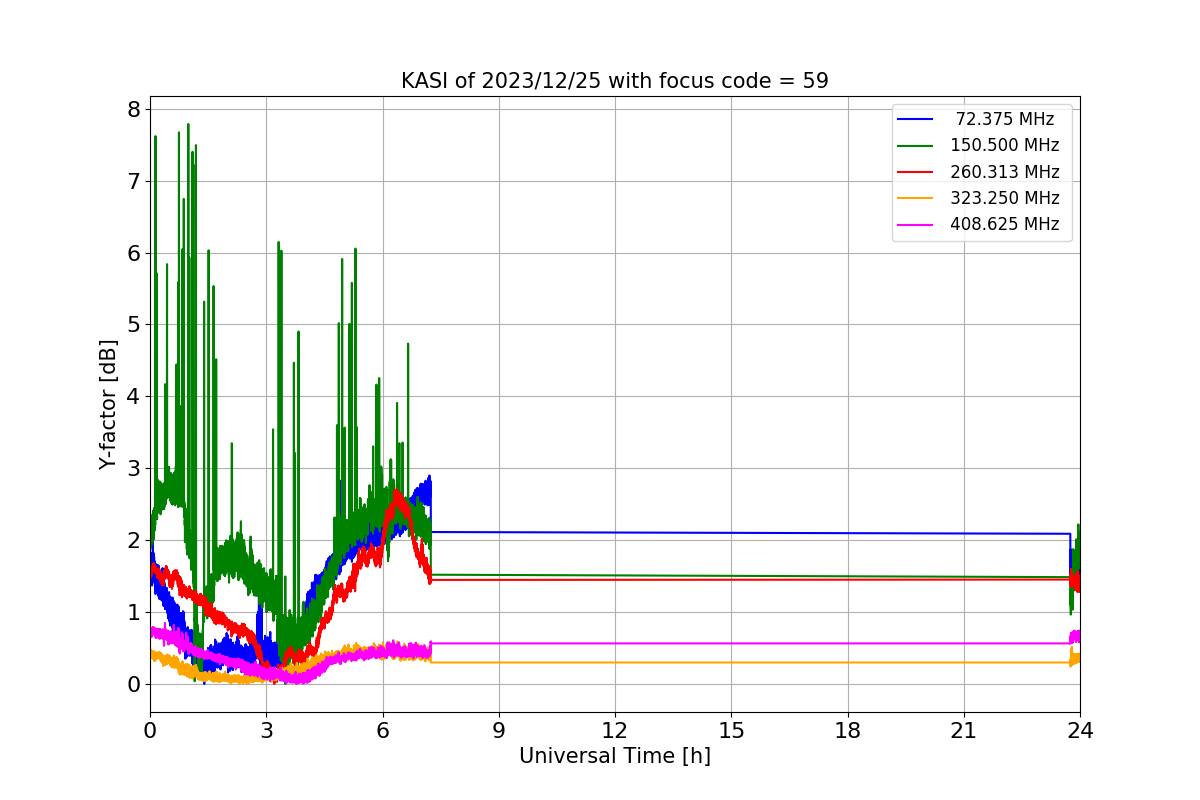Click the 'Universal Time [h]' axis label
This screenshot has width=1200, height=800.
pos(614,757)
